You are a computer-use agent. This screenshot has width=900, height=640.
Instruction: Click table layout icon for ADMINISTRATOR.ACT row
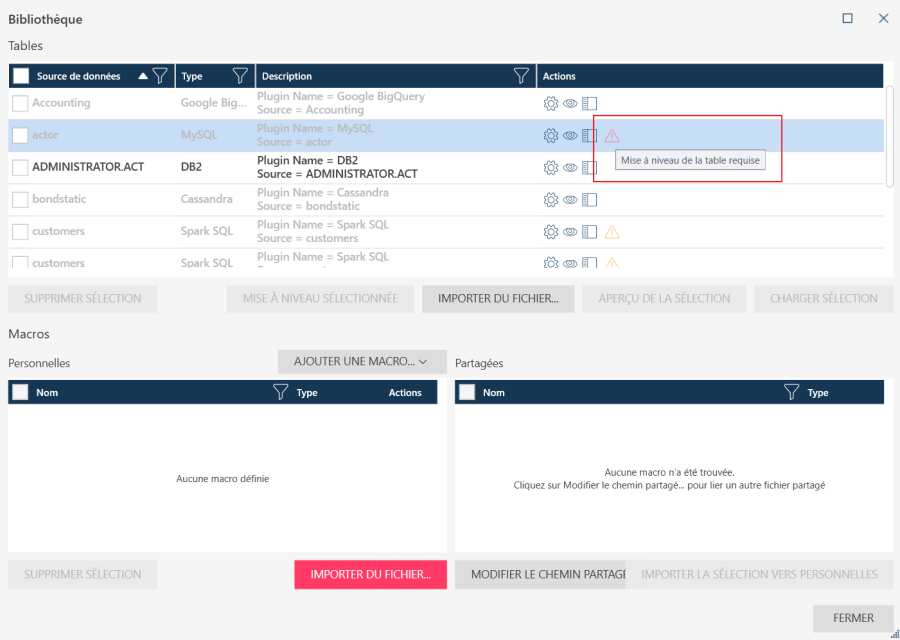[x=590, y=167]
